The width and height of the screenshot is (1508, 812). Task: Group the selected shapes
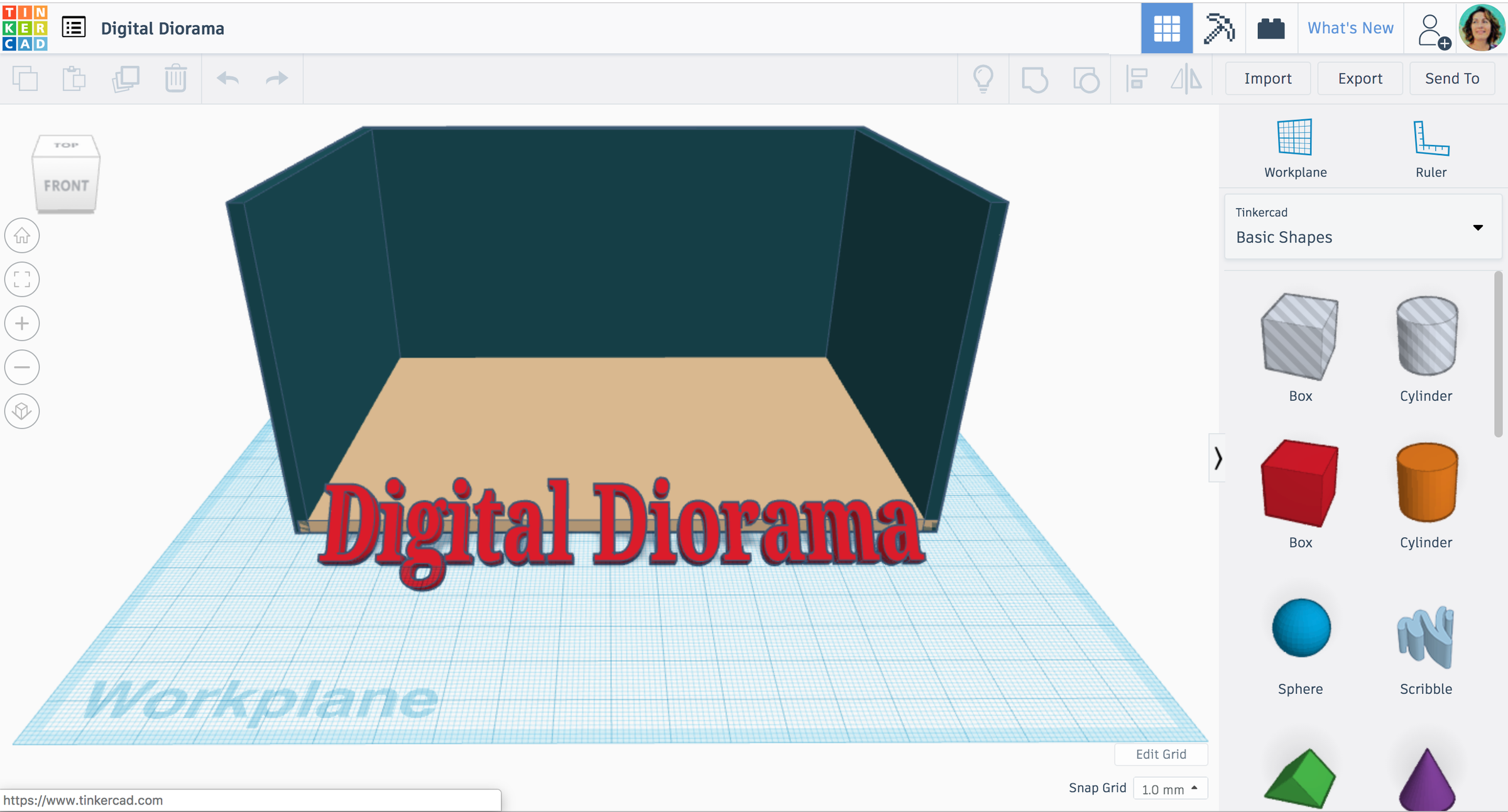click(x=1035, y=78)
